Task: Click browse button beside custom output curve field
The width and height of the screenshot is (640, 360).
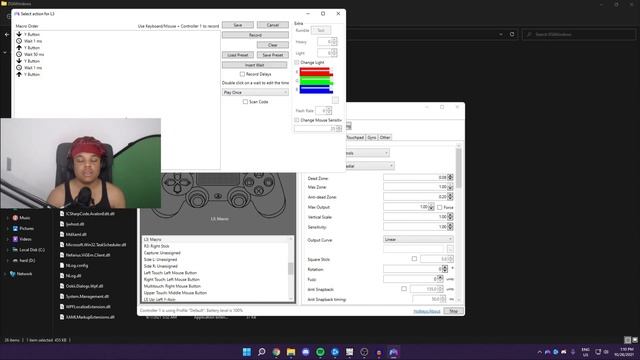Action: (x=450, y=249)
